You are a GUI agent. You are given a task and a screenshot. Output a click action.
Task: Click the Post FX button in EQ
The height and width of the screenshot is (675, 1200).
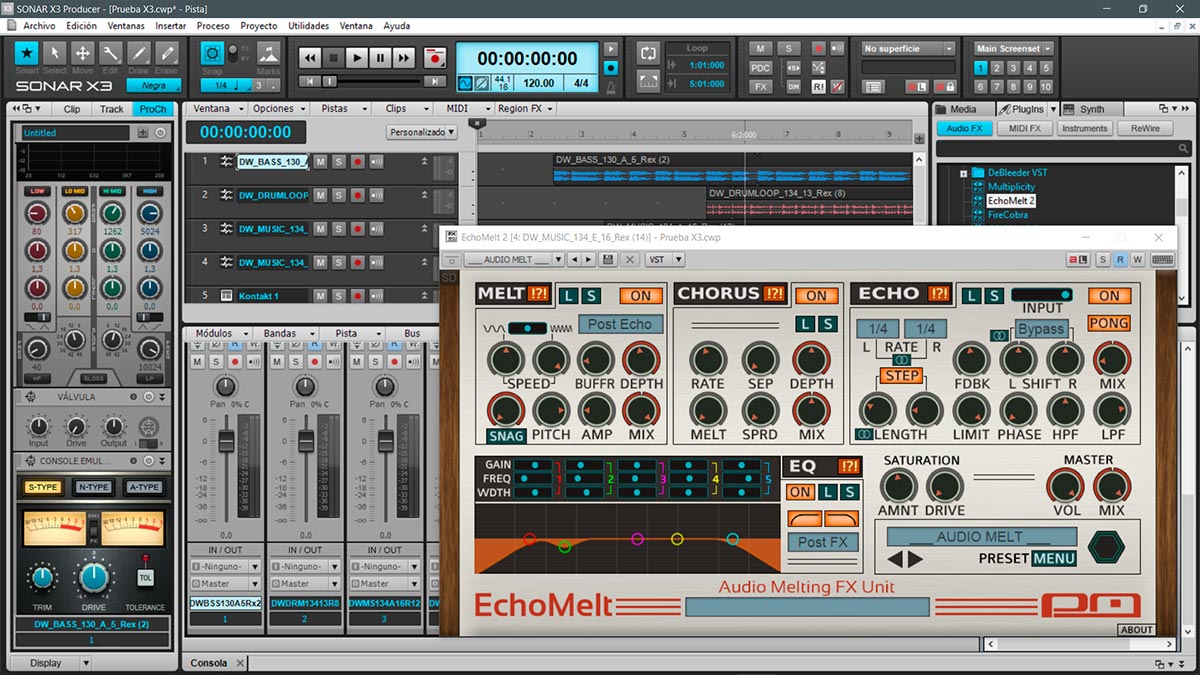824,542
